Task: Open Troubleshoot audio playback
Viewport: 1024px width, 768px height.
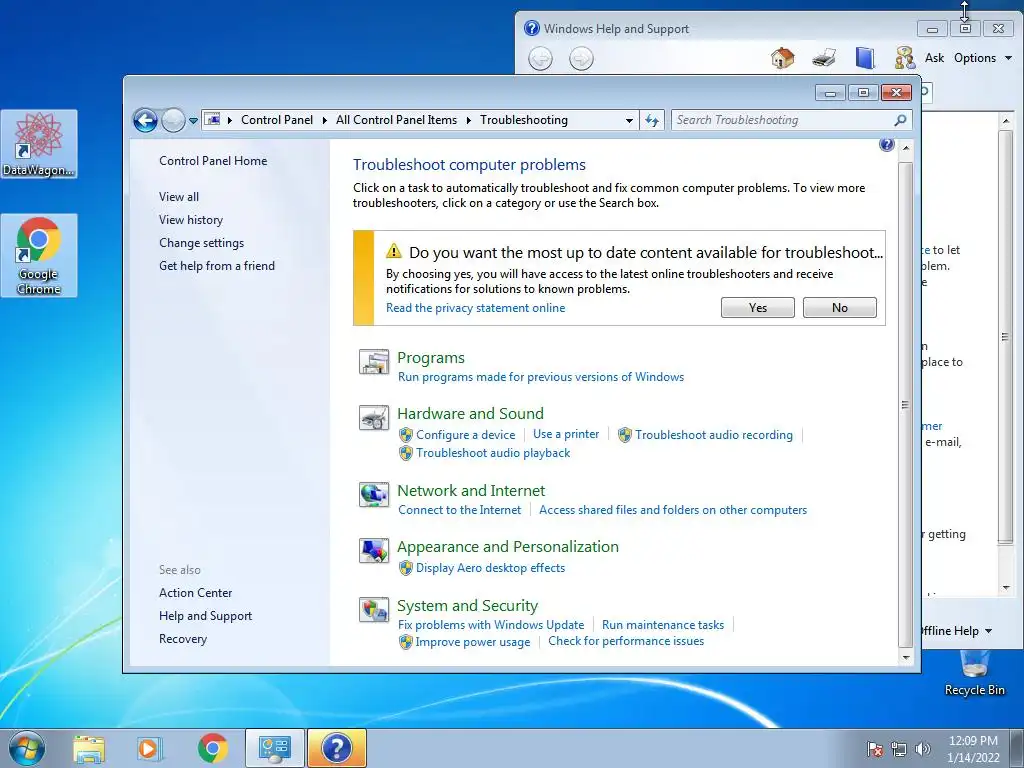Action: [x=493, y=453]
